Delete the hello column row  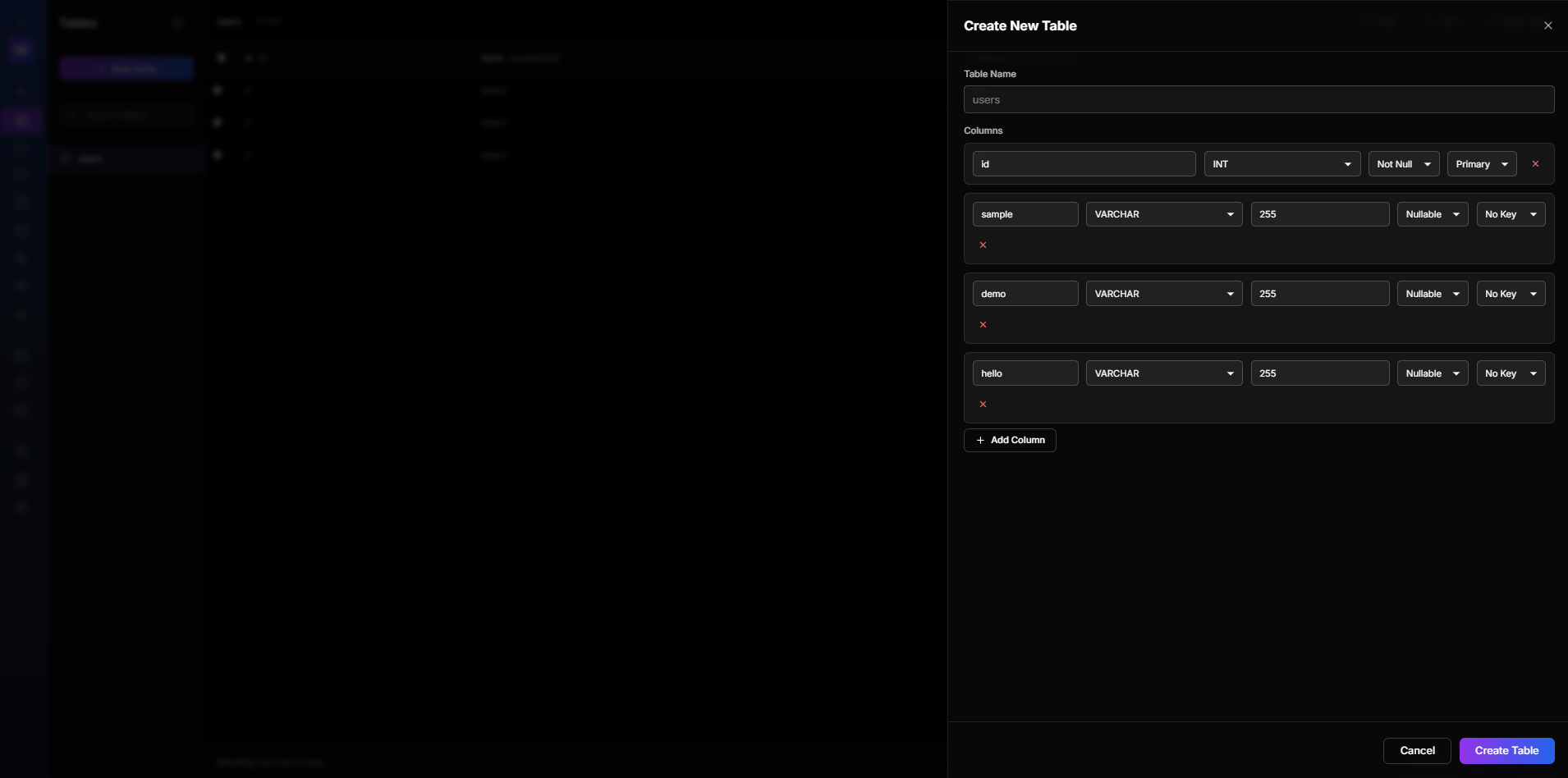pos(983,405)
